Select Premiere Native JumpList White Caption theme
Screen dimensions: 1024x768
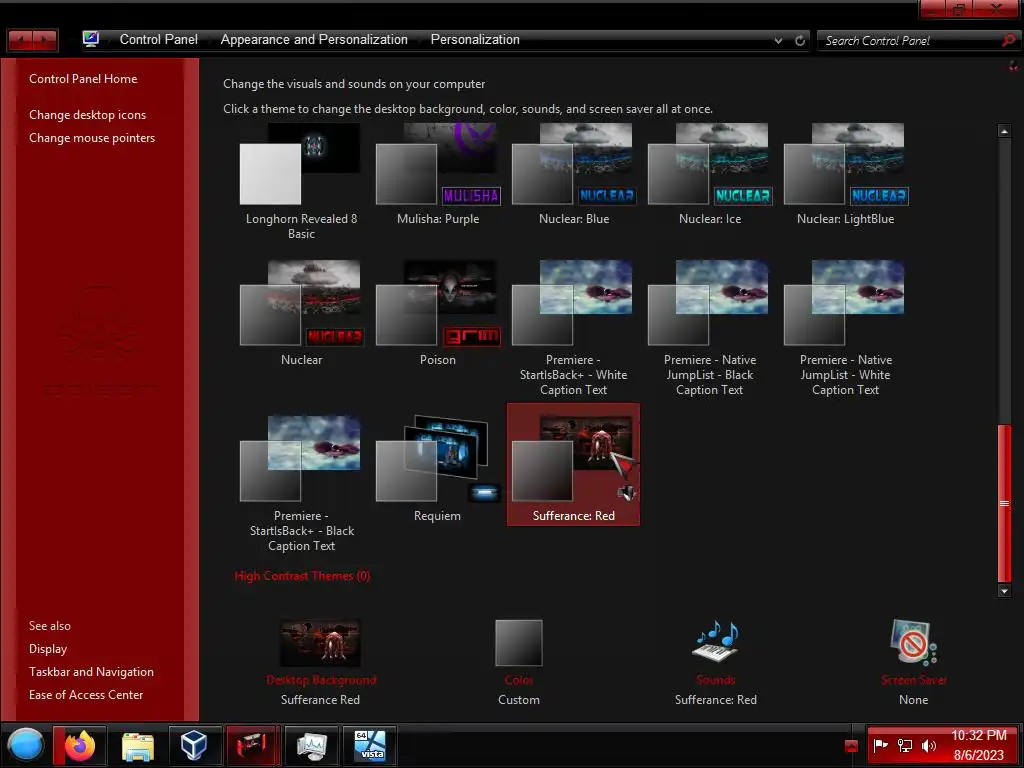pos(845,328)
